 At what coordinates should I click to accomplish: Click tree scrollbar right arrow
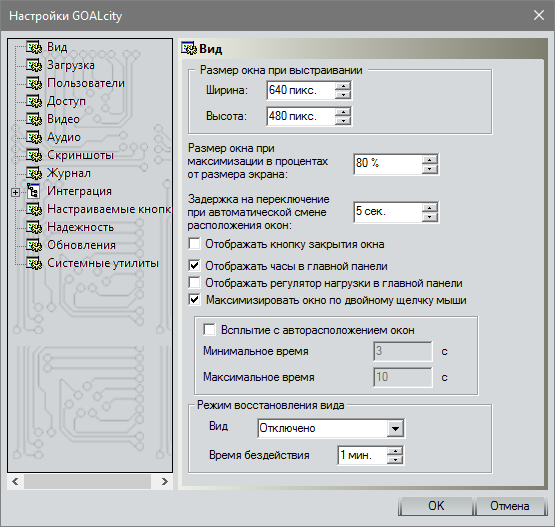tap(165, 481)
